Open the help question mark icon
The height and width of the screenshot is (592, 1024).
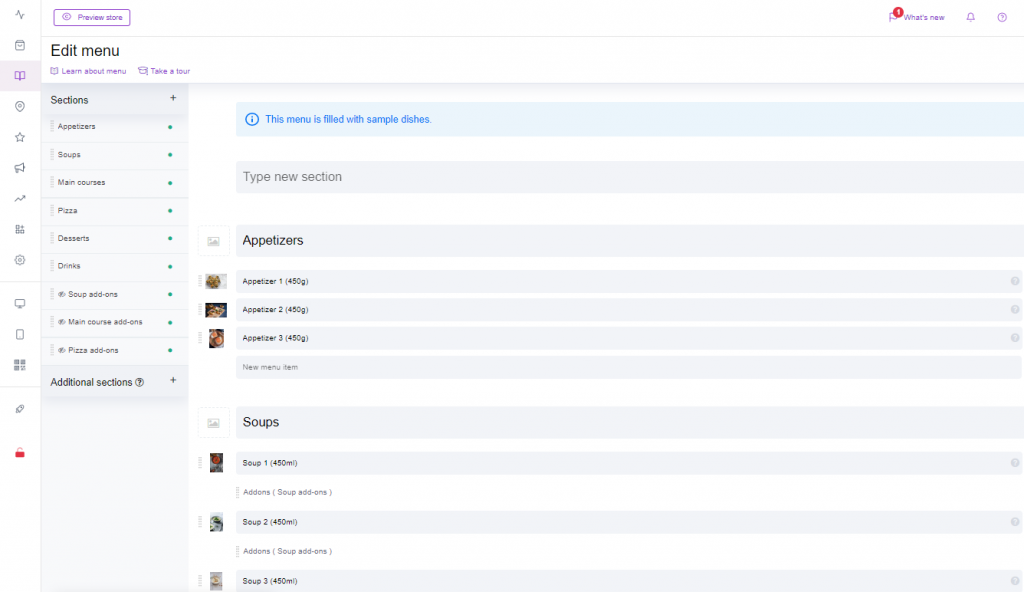point(1002,17)
